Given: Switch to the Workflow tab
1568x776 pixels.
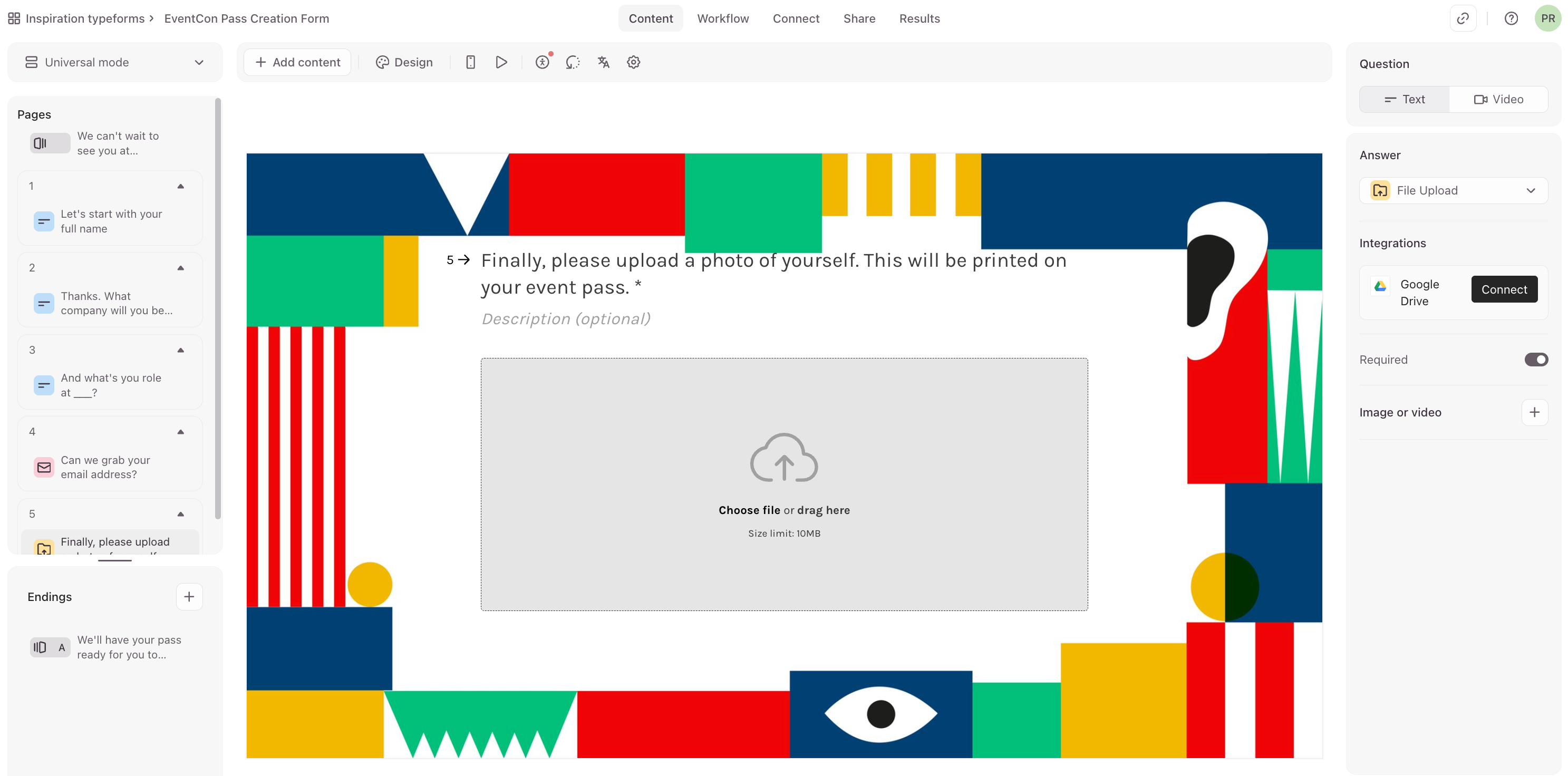Looking at the screenshot, I should (x=722, y=18).
